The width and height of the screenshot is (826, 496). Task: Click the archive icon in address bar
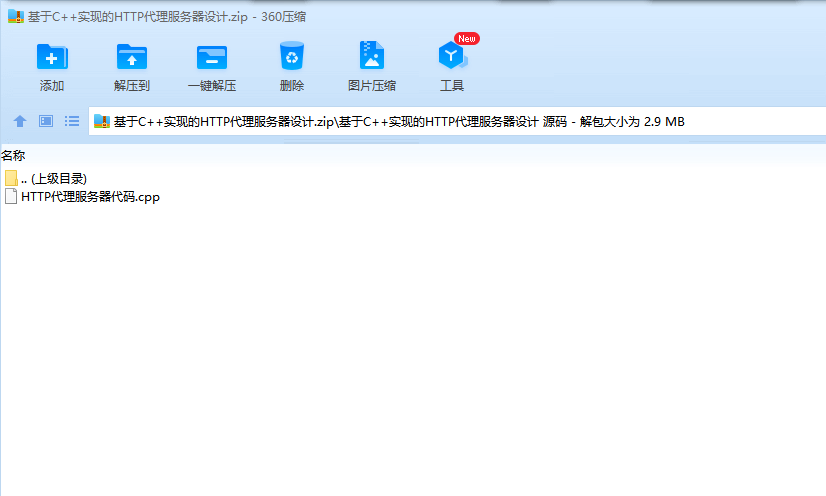point(102,122)
